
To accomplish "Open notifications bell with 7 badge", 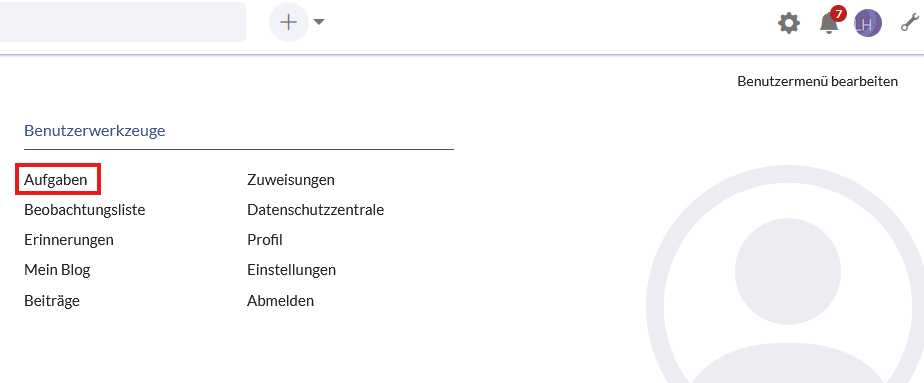I will (x=829, y=22).
